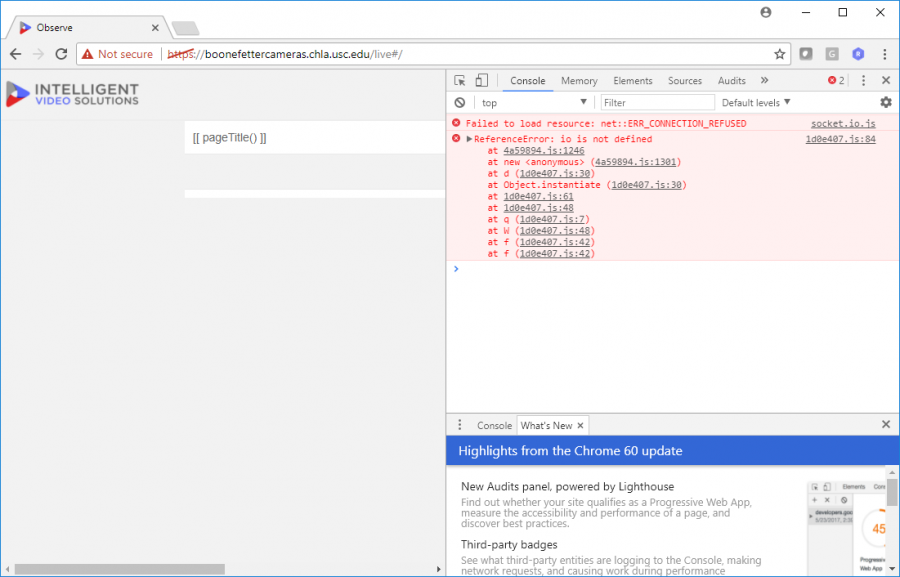Open the top execution context dropdown

(534, 103)
